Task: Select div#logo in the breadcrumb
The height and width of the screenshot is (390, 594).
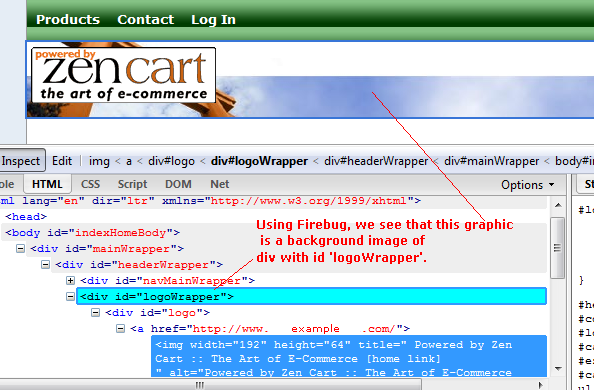Action: click(171, 161)
